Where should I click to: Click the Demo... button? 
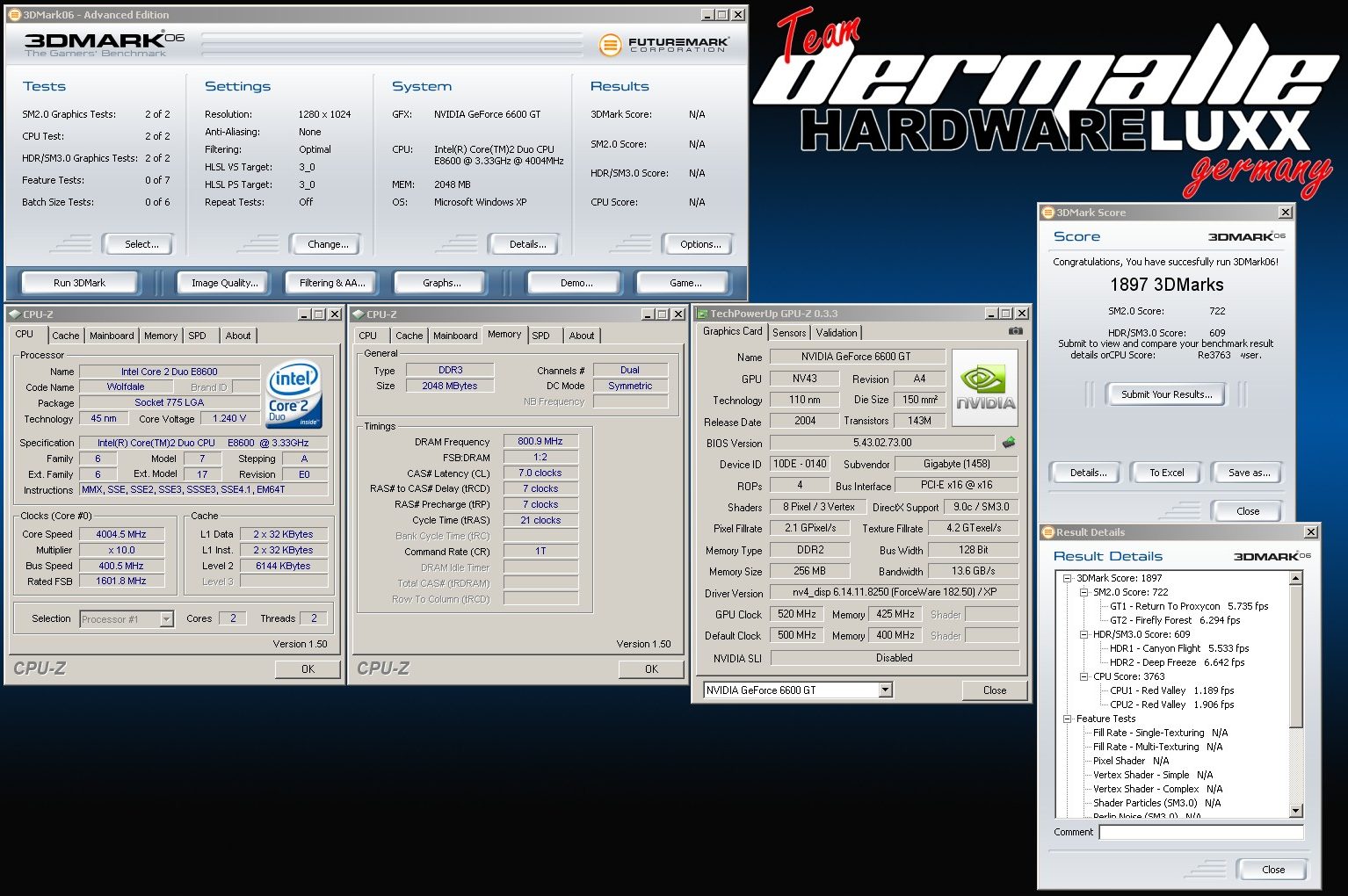coord(576,283)
